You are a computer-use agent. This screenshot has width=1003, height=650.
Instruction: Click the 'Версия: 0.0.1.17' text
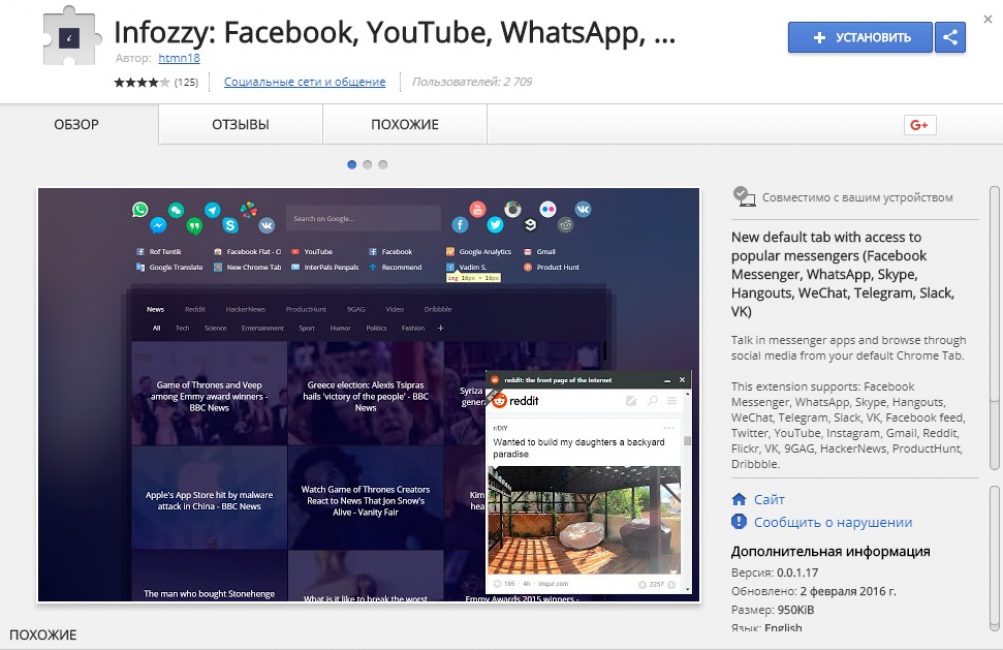(x=775, y=573)
